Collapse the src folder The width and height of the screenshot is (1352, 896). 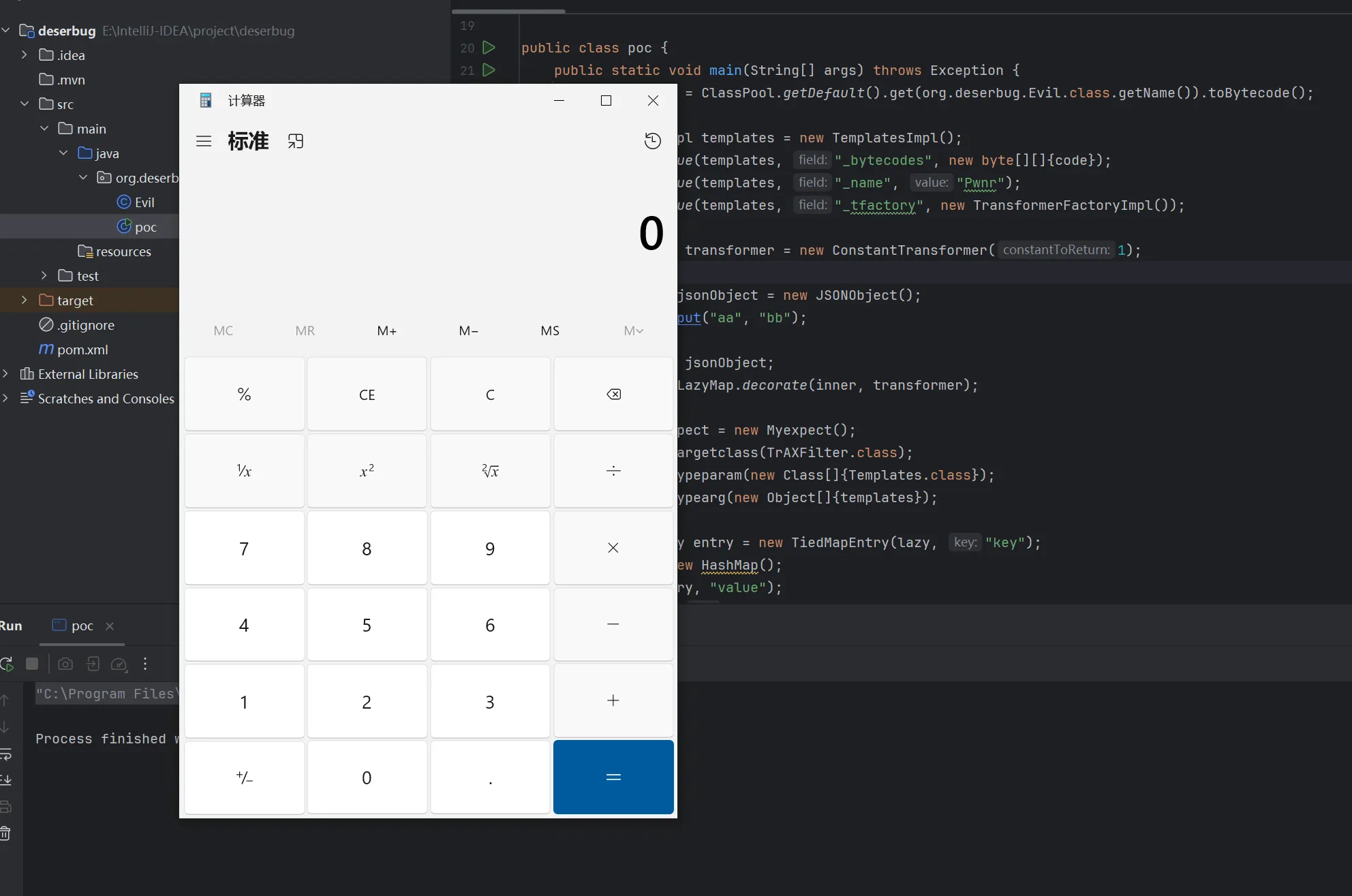point(25,104)
